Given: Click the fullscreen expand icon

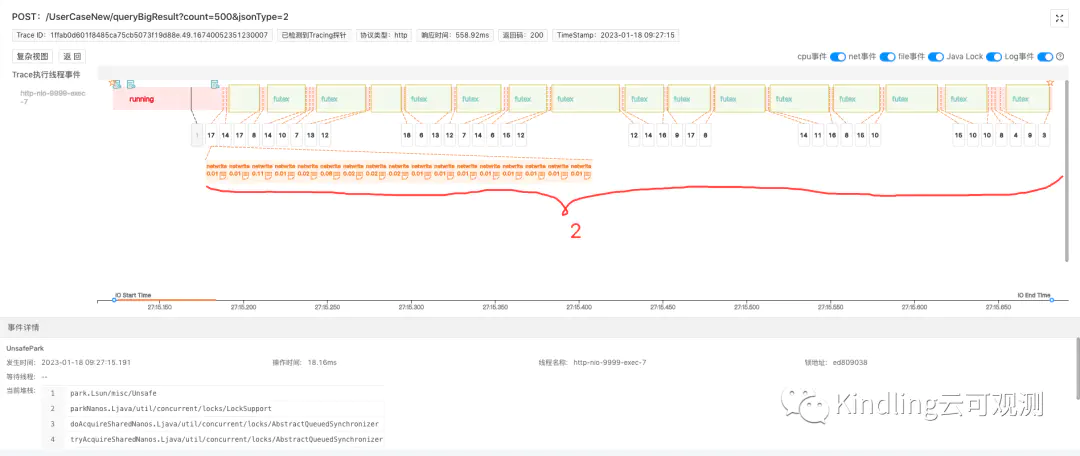Looking at the screenshot, I should 1059,18.
